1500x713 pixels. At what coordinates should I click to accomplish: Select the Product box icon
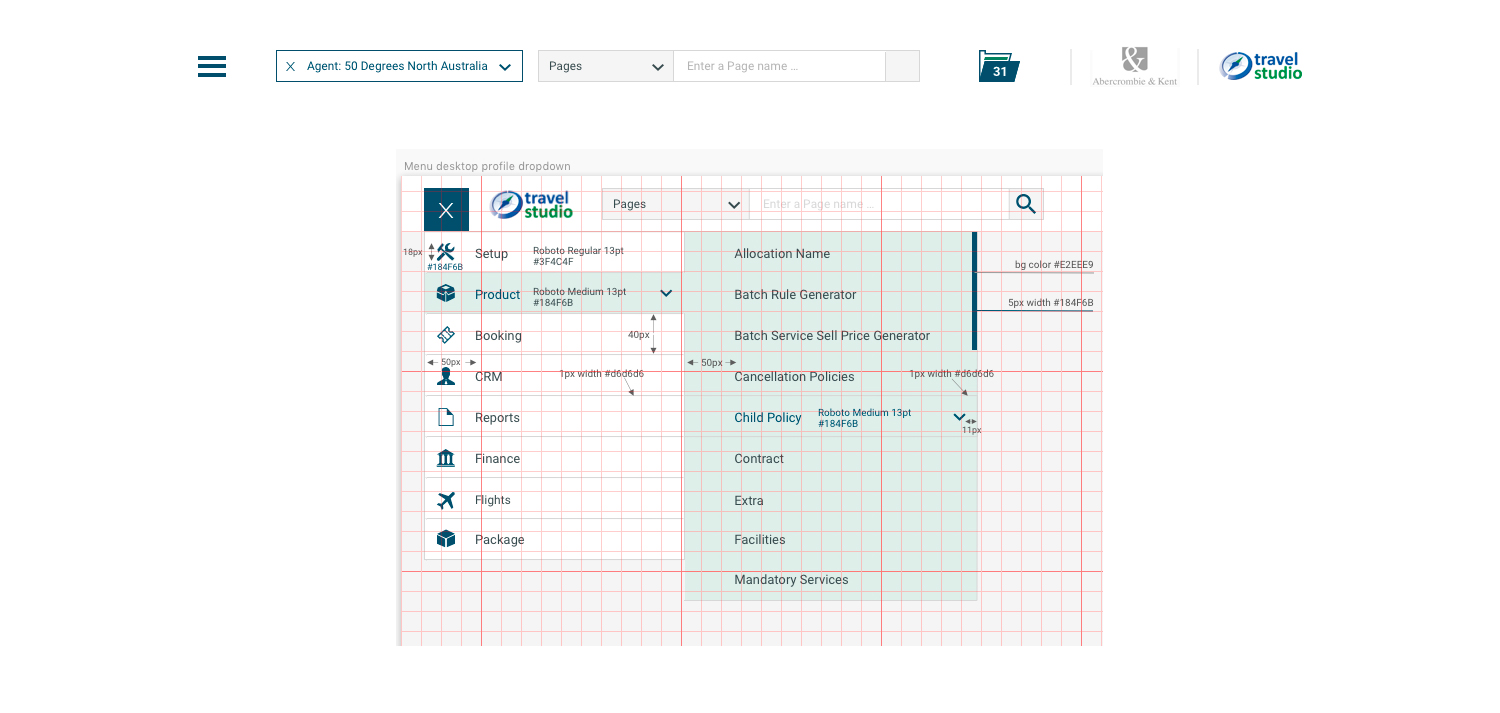pyautogui.click(x=446, y=293)
